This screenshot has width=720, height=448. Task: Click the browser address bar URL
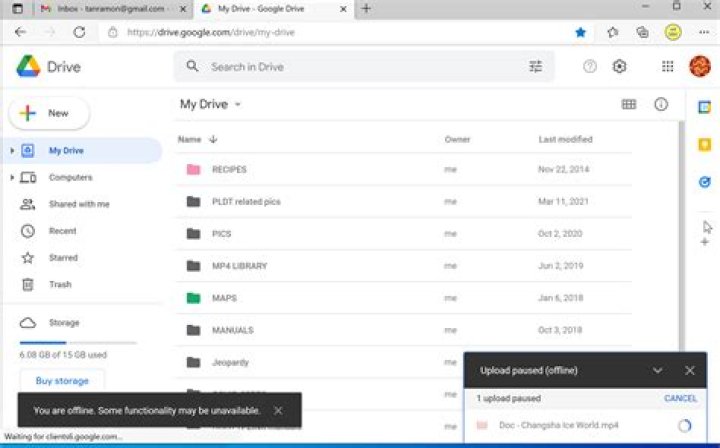pyautogui.click(x=211, y=32)
